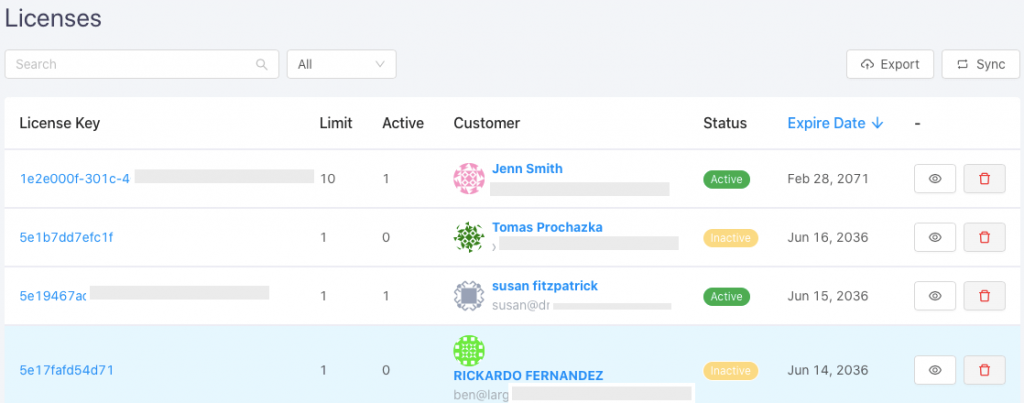The image size is (1024, 403).
Task: Delete susan fitzpatrick's license
Action: pyautogui.click(x=984, y=296)
